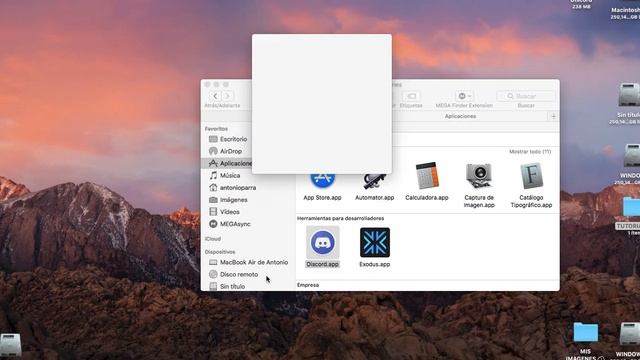The width and height of the screenshot is (640, 360).
Task: Select the Automator.app label
Action: 374,198
